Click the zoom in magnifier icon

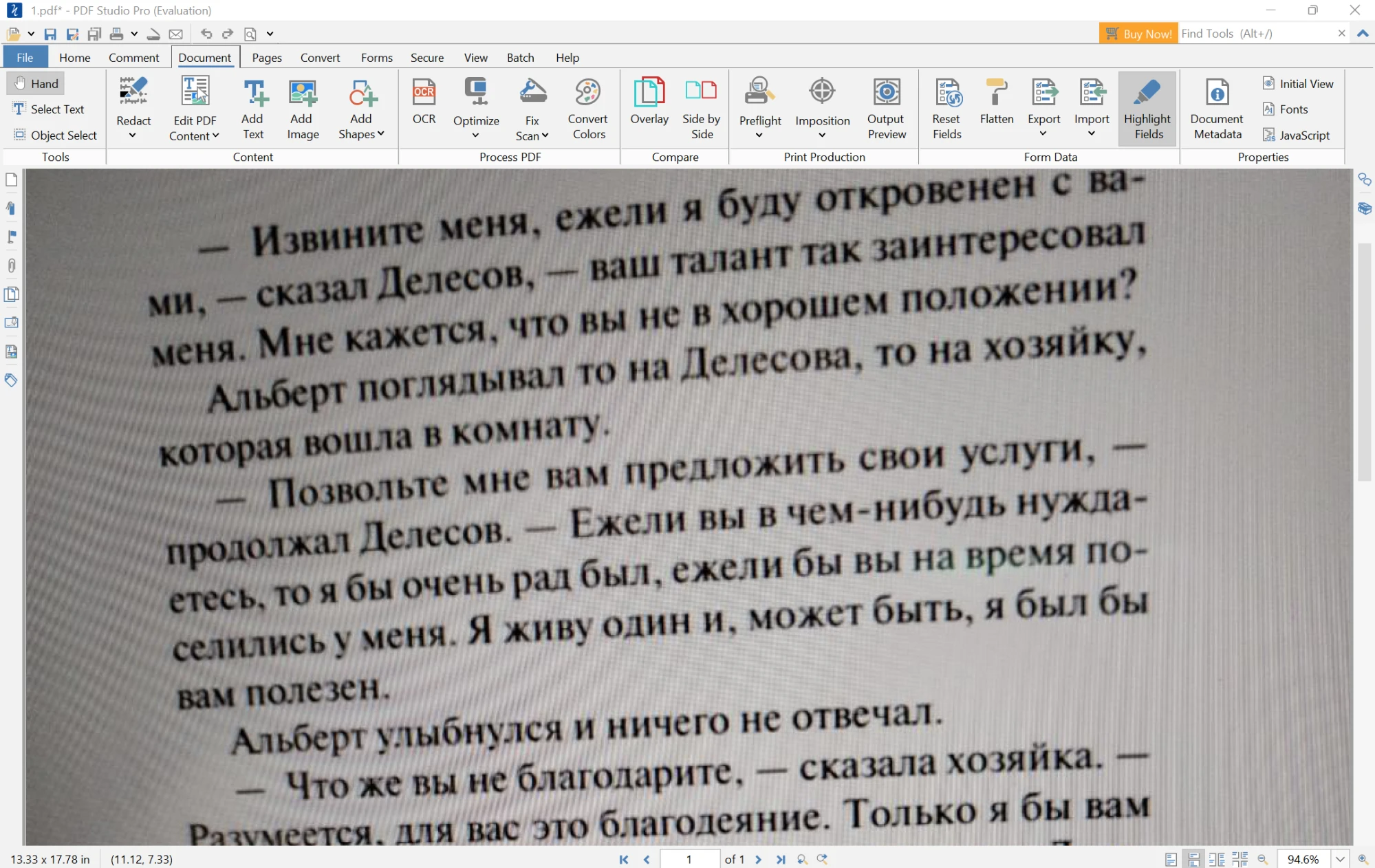pos(1362,859)
